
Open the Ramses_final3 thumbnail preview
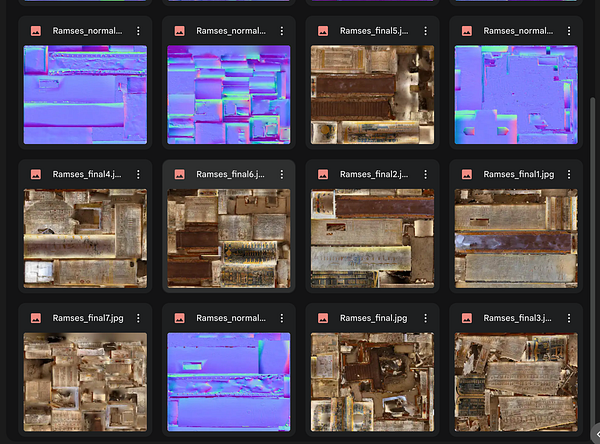[x=516, y=382]
